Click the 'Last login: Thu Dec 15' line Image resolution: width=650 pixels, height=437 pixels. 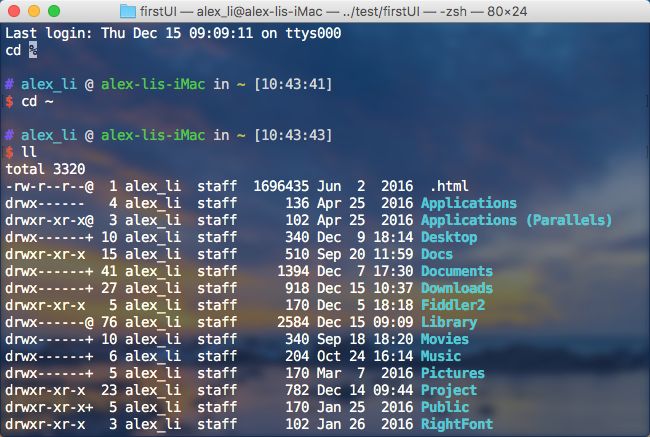pos(173,33)
